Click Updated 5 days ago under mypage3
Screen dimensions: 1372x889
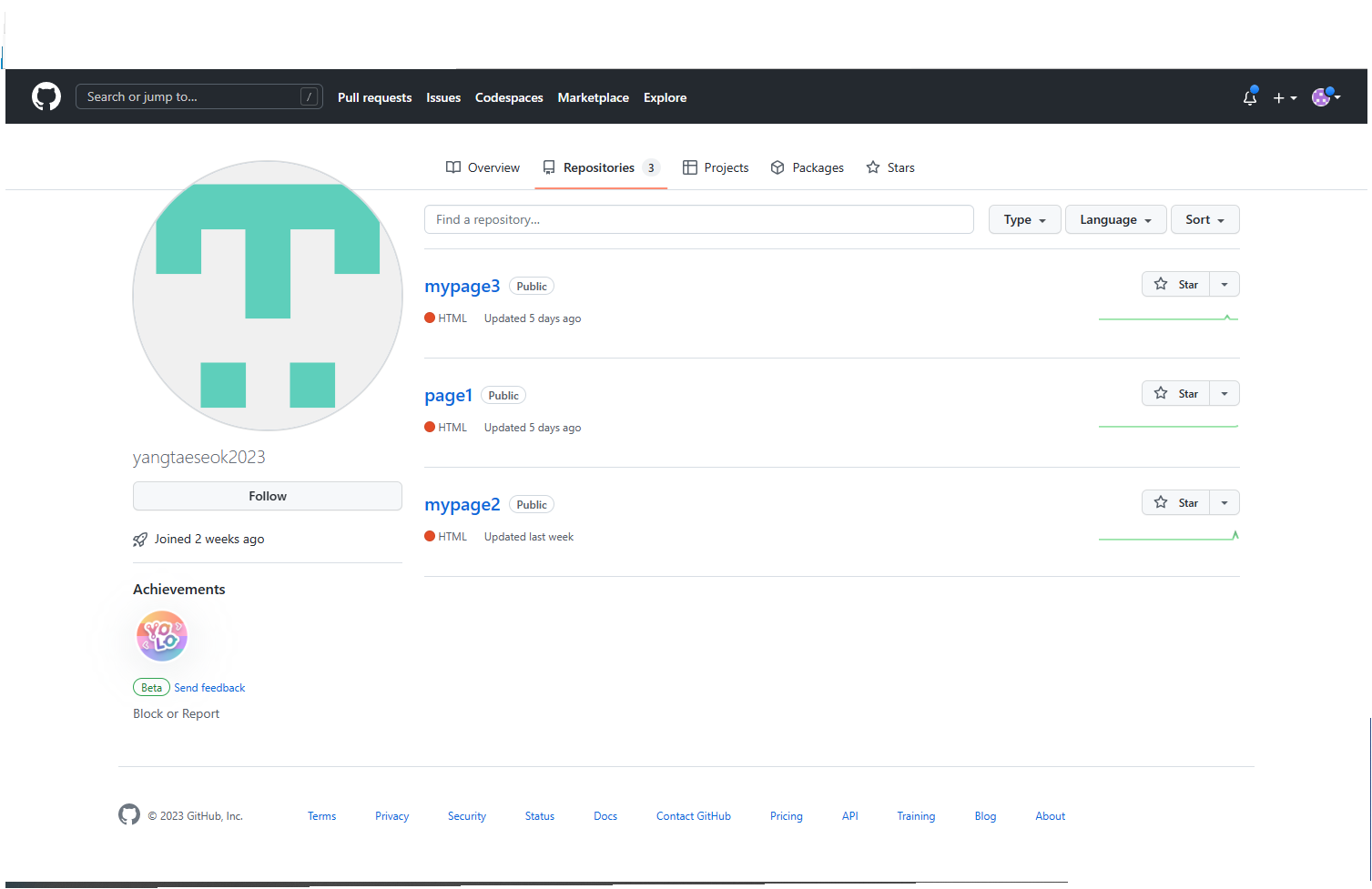(533, 318)
